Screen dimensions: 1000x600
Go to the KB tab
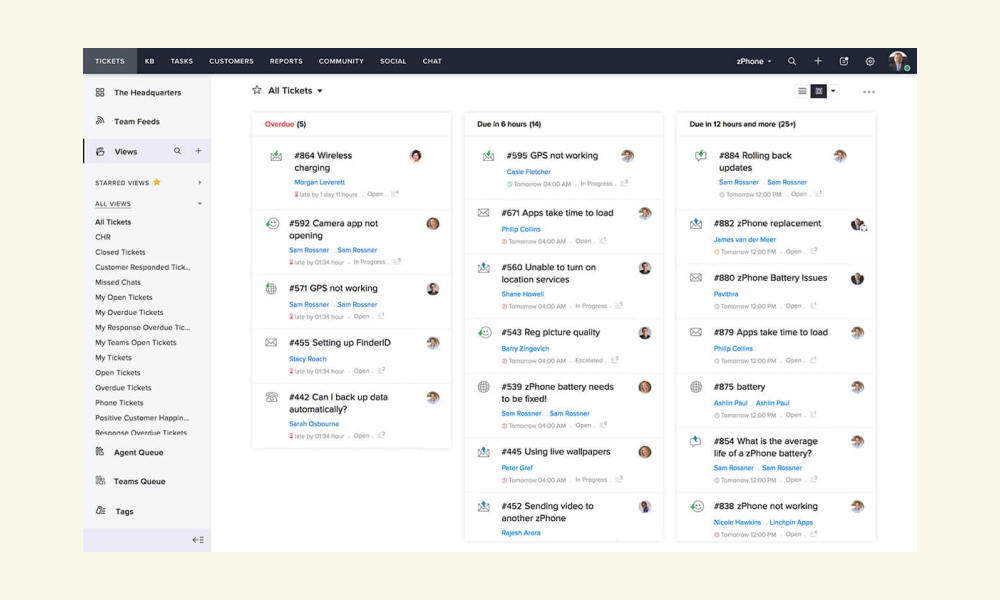[149, 61]
